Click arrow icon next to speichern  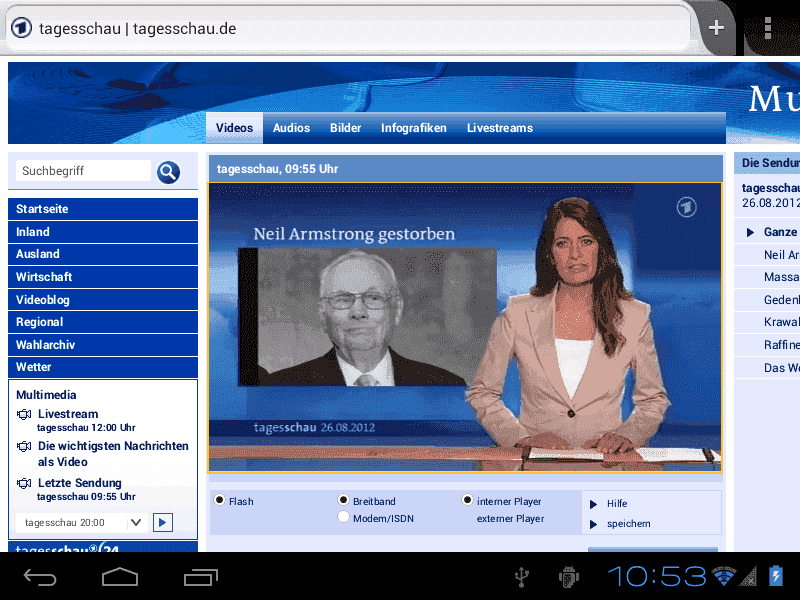pyautogui.click(x=593, y=524)
